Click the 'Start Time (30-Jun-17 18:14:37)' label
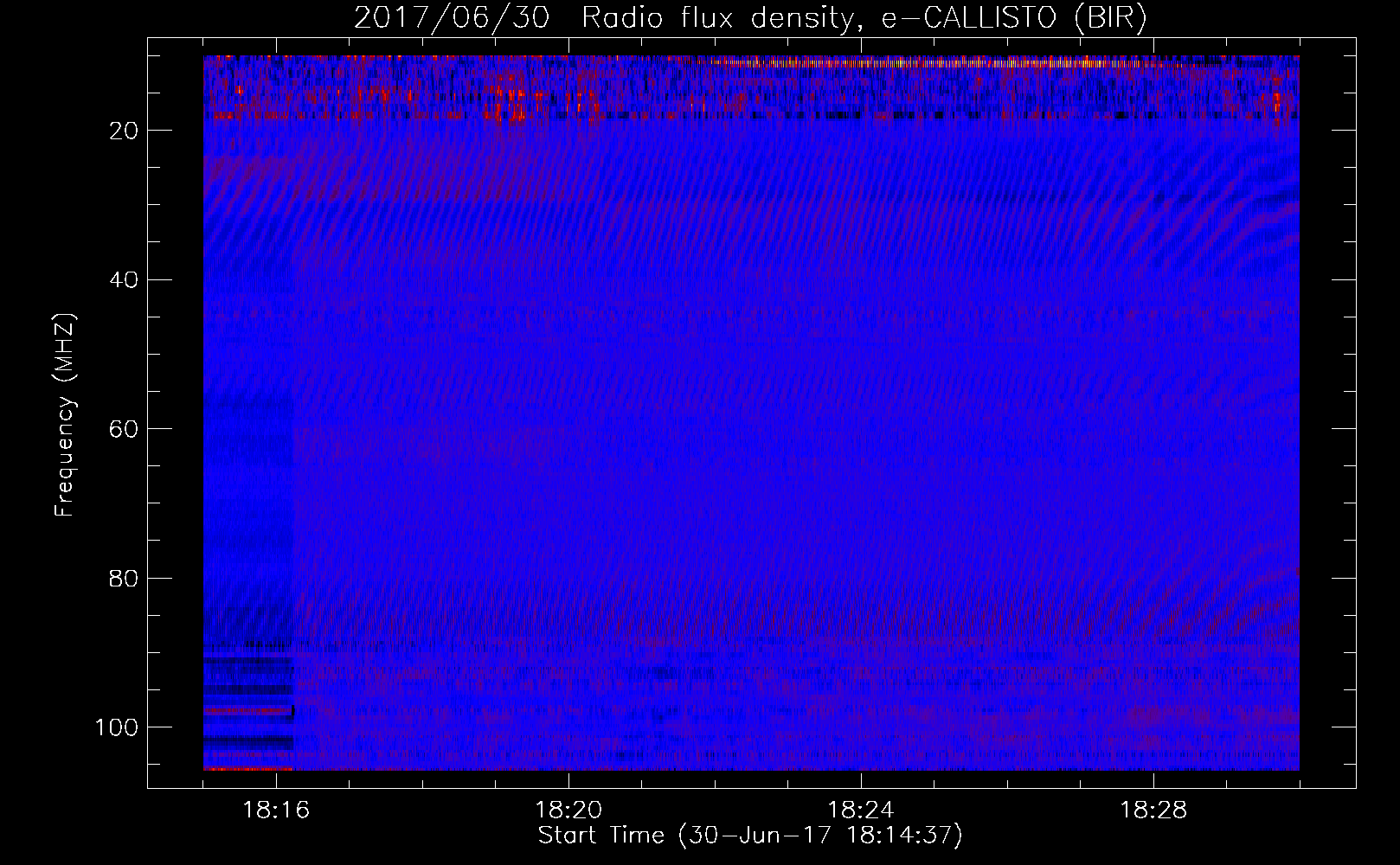Viewport: 1400px width, 865px height. tap(750, 836)
